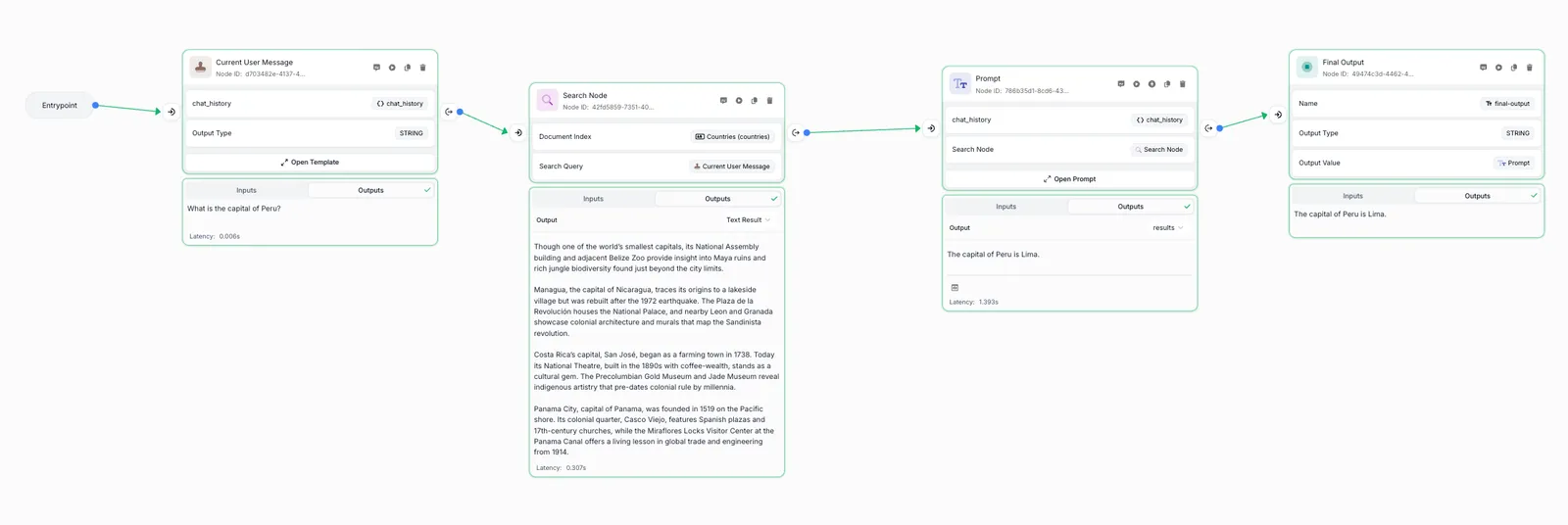Select Outputs tab under Final Output
This screenshot has height=525, width=1568.
1477,196
